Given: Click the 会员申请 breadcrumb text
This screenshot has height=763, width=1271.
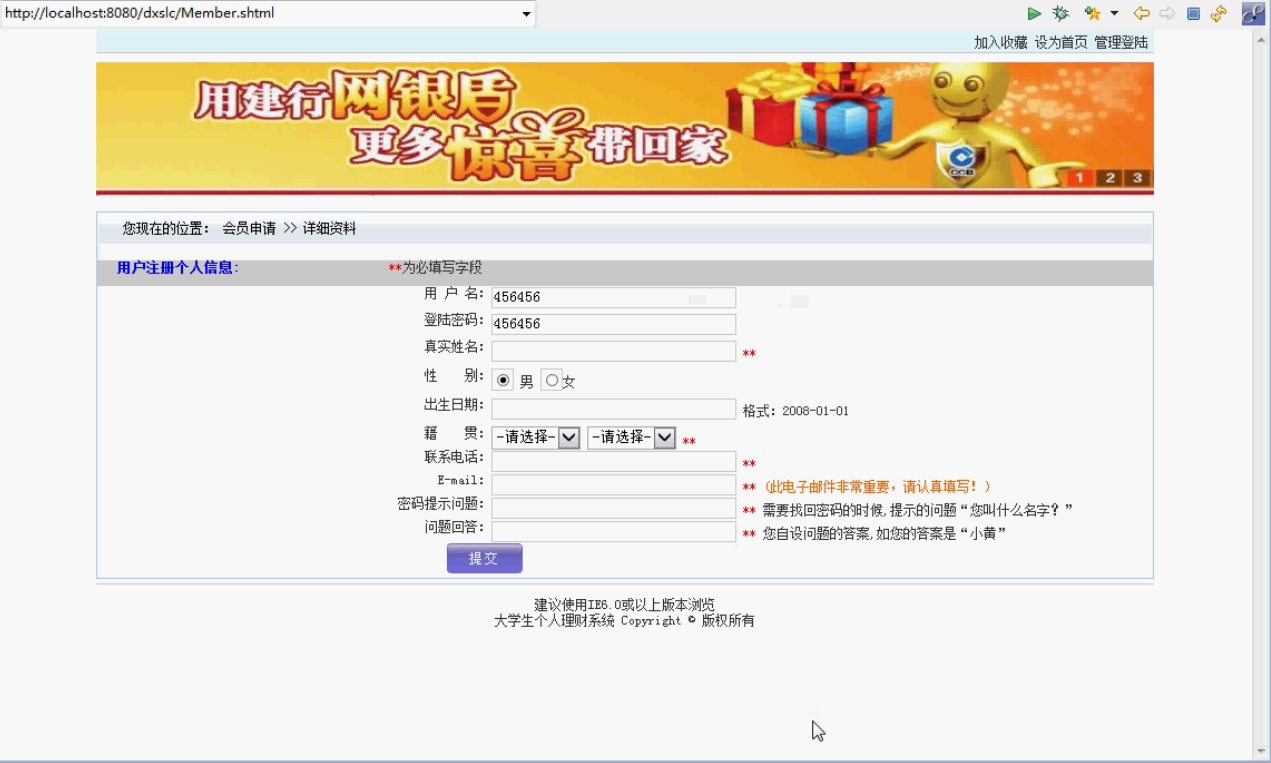Looking at the screenshot, I should (x=249, y=229).
